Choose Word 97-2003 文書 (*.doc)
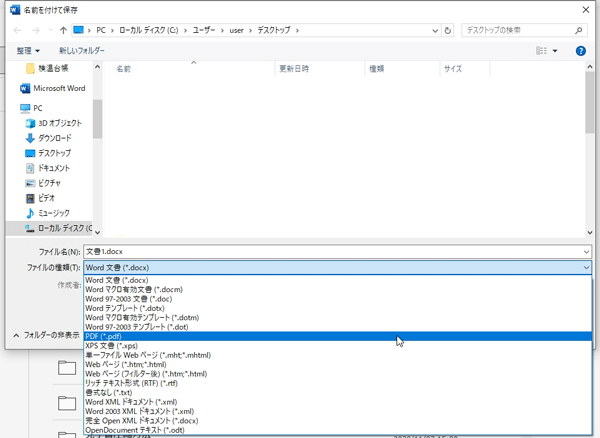 click(338, 299)
